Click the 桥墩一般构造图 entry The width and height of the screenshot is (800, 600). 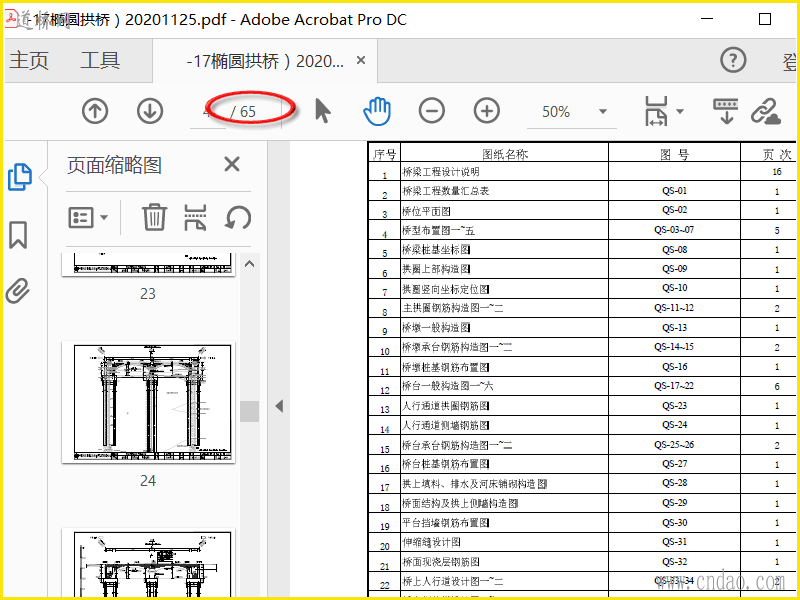pos(436,327)
